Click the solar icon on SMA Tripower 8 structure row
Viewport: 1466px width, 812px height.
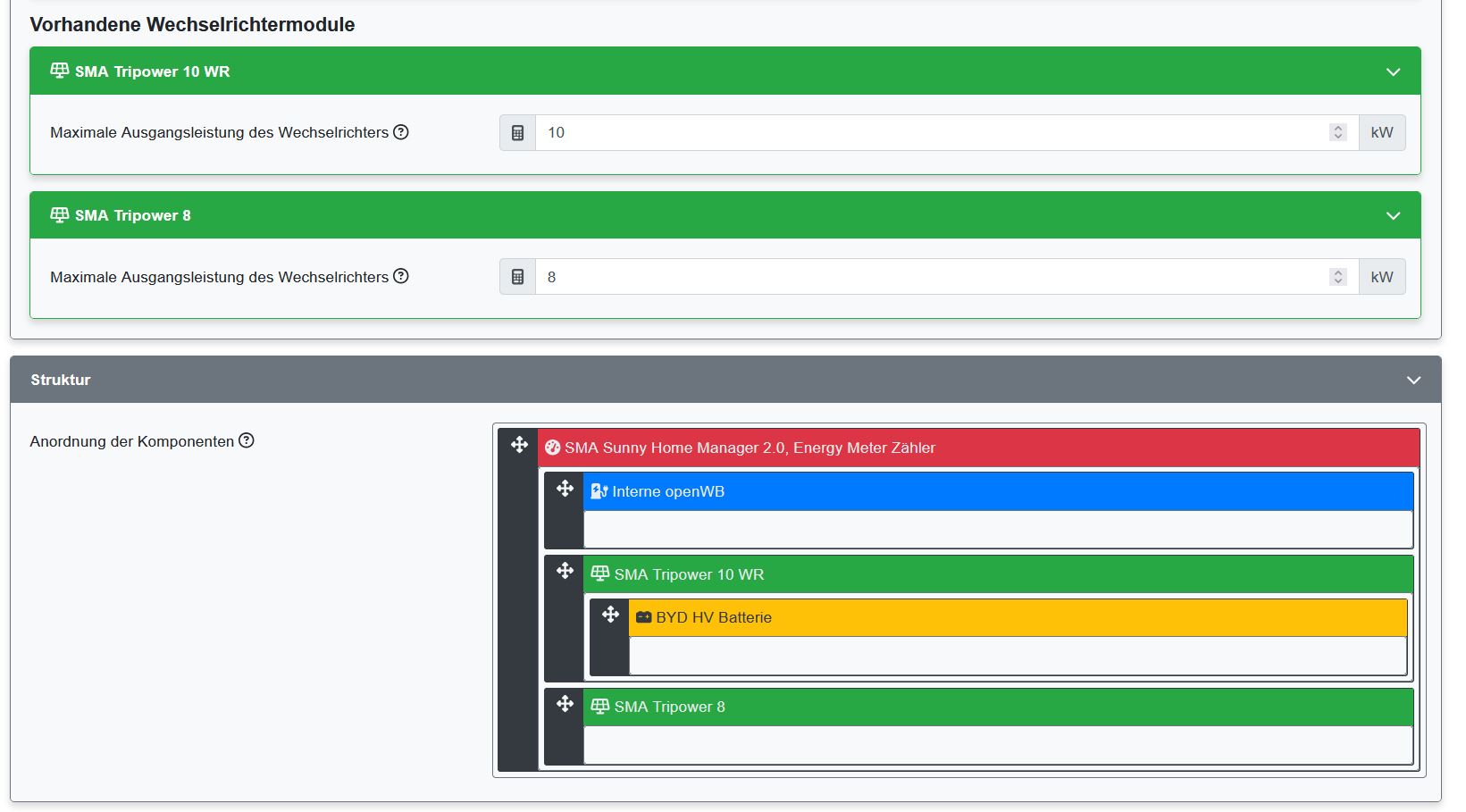[x=599, y=706]
